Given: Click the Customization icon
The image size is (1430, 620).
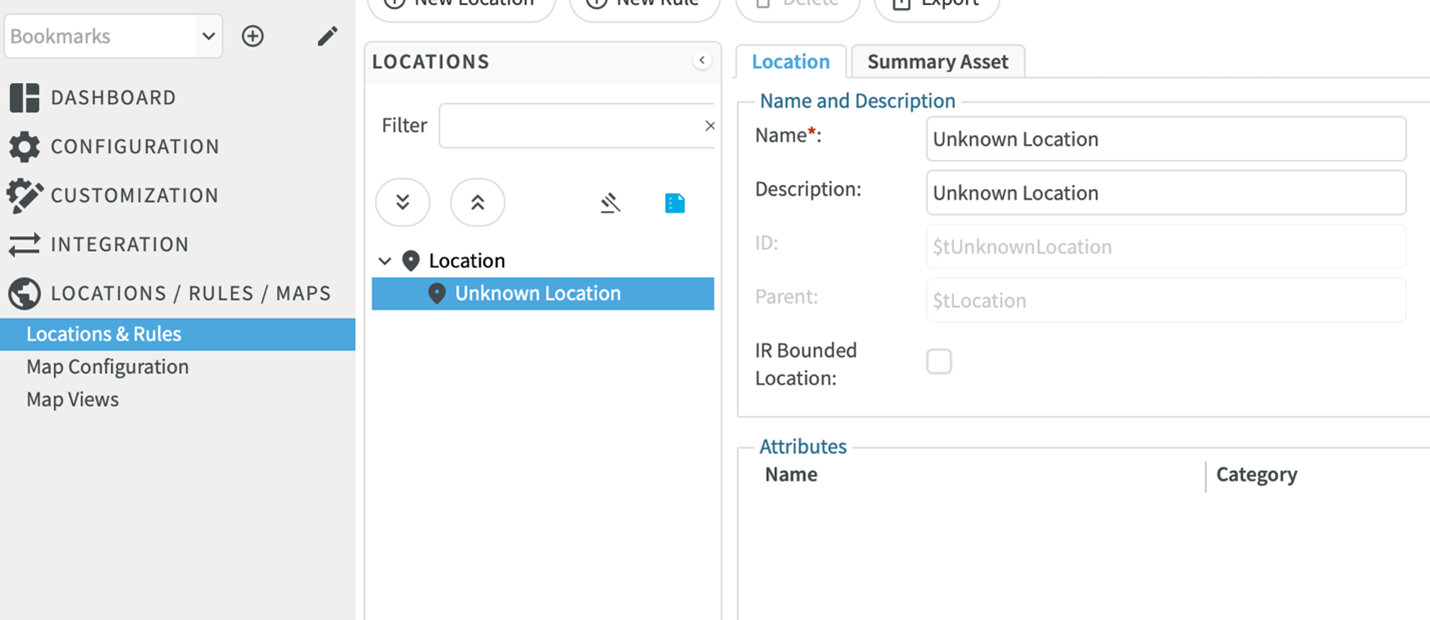Looking at the screenshot, I should click(x=24, y=196).
